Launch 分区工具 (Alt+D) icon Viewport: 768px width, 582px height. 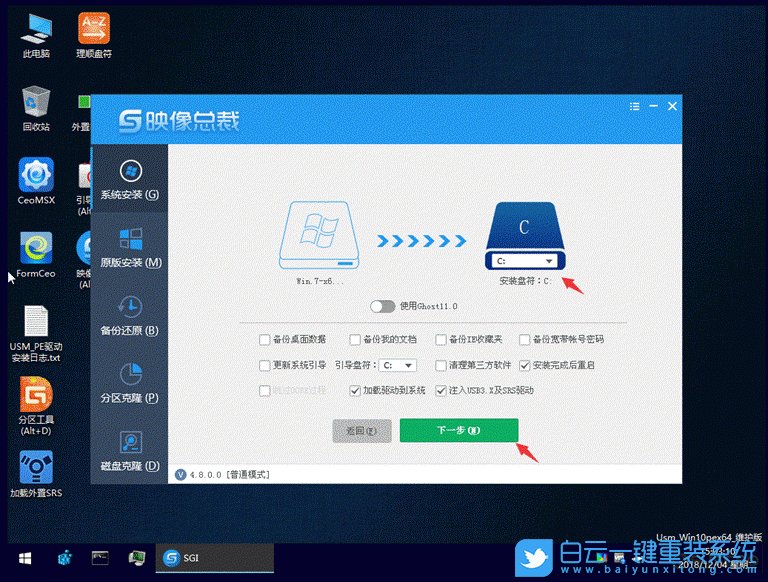[36, 406]
